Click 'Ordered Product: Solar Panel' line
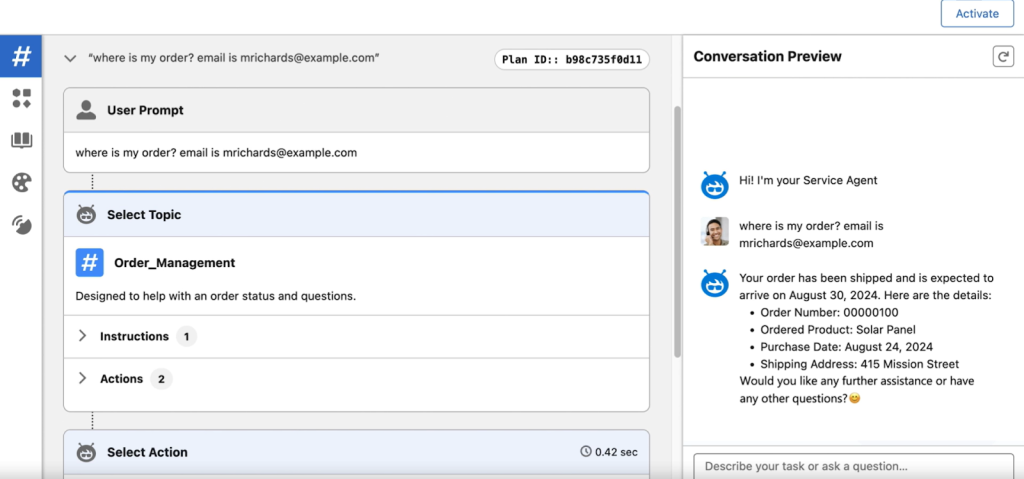 (x=839, y=329)
